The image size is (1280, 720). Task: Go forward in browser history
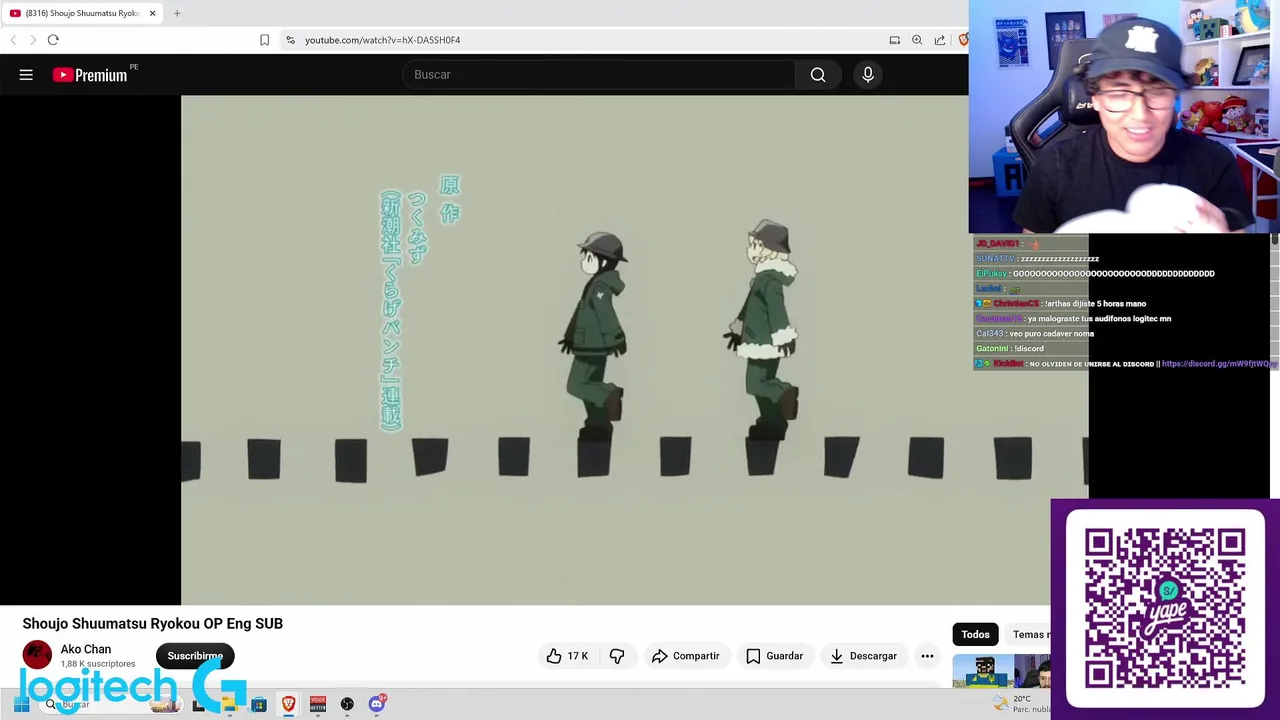pos(33,40)
